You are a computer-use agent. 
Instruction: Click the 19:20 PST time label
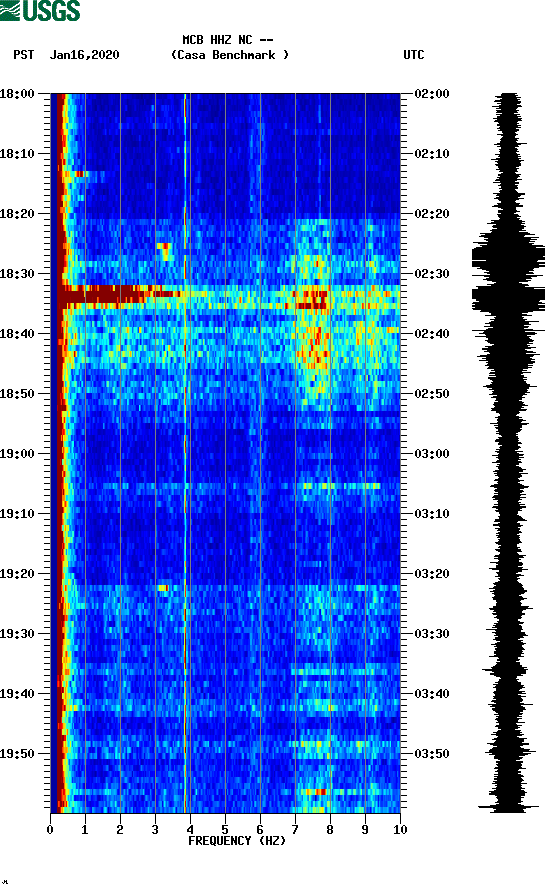pos(17,574)
